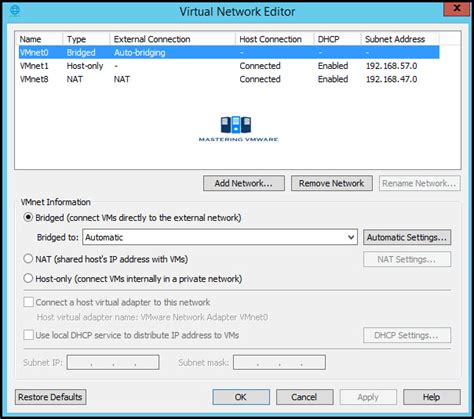Click the Remove Network button

(x=332, y=183)
